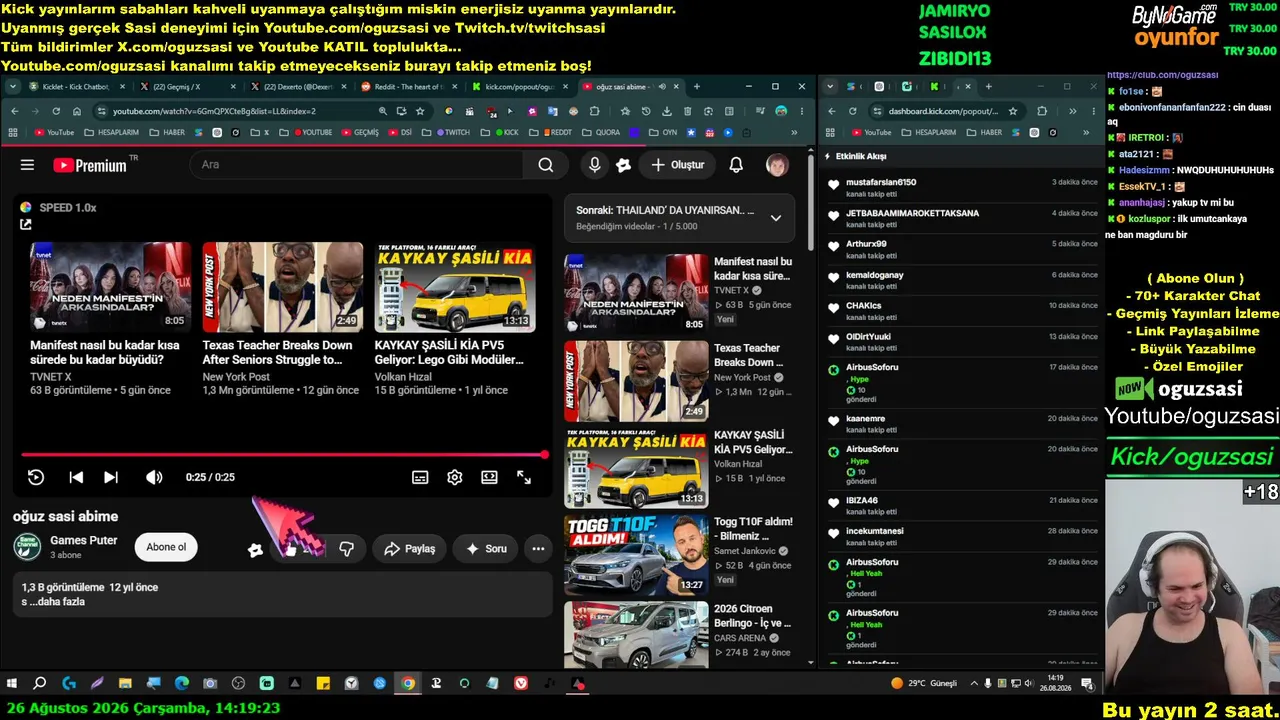Image resolution: width=1280 pixels, height=720 pixels.
Task: Open Windows taskbar search
Action: click(40, 684)
